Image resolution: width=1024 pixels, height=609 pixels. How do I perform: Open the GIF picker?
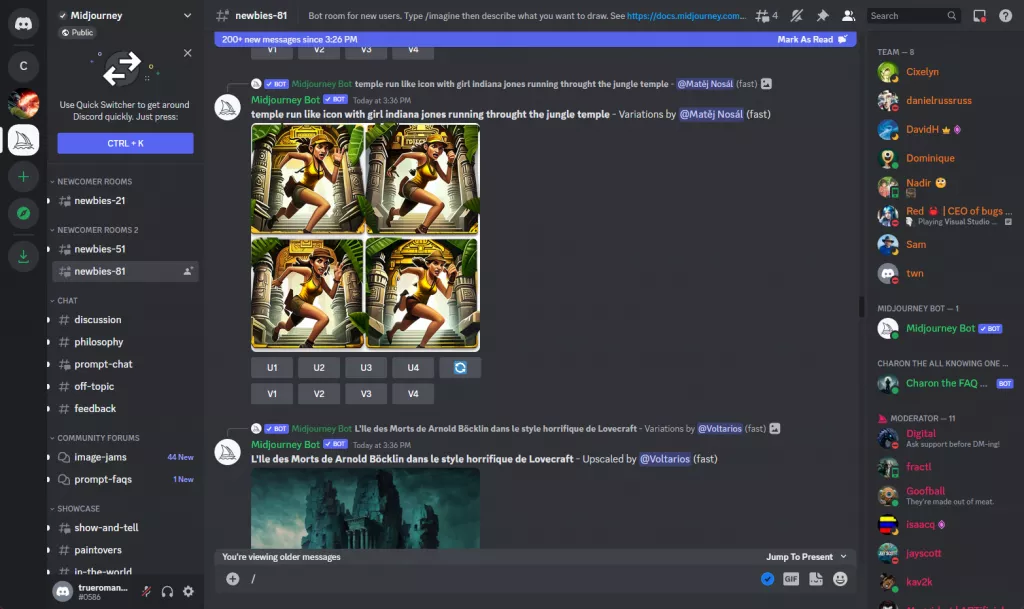click(x=791, y=578)
